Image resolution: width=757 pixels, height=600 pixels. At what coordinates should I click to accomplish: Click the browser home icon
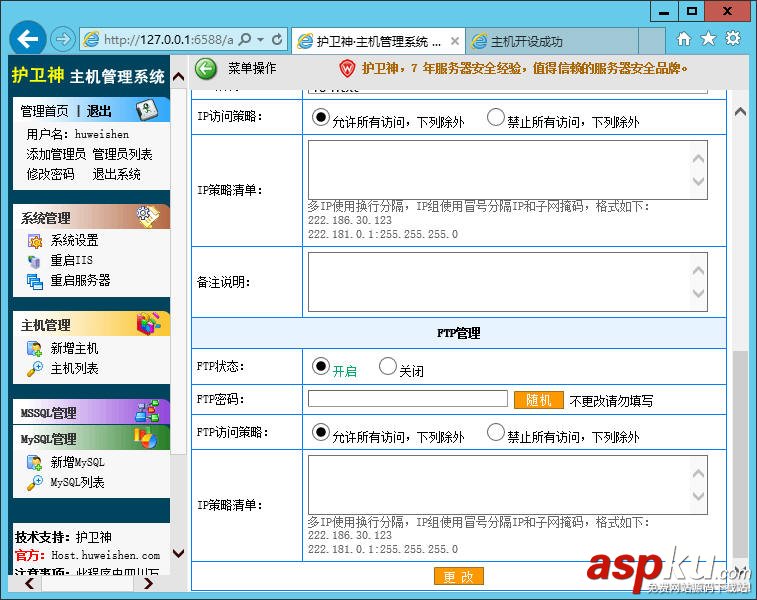[x=684, y=39]
